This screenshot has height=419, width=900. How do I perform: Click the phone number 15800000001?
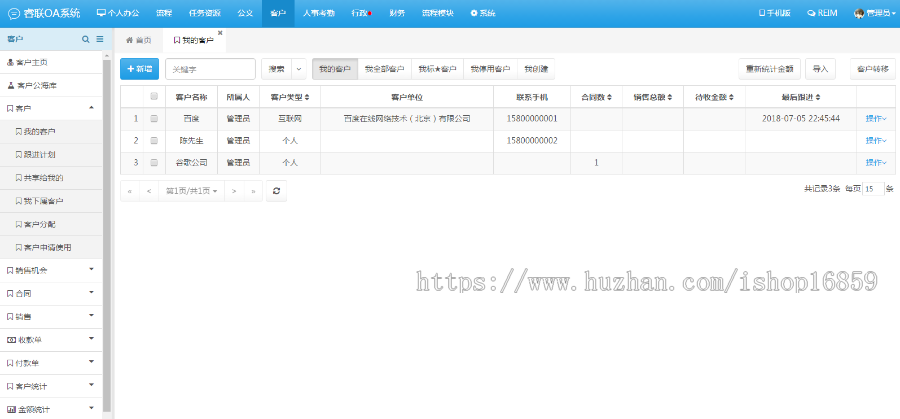(x=532, y=119)
